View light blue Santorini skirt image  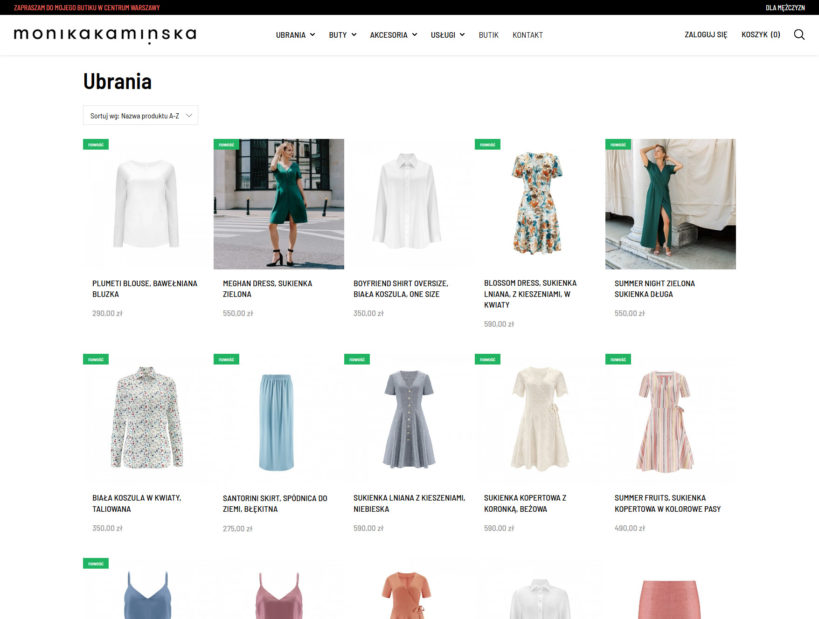click(279, 419)
